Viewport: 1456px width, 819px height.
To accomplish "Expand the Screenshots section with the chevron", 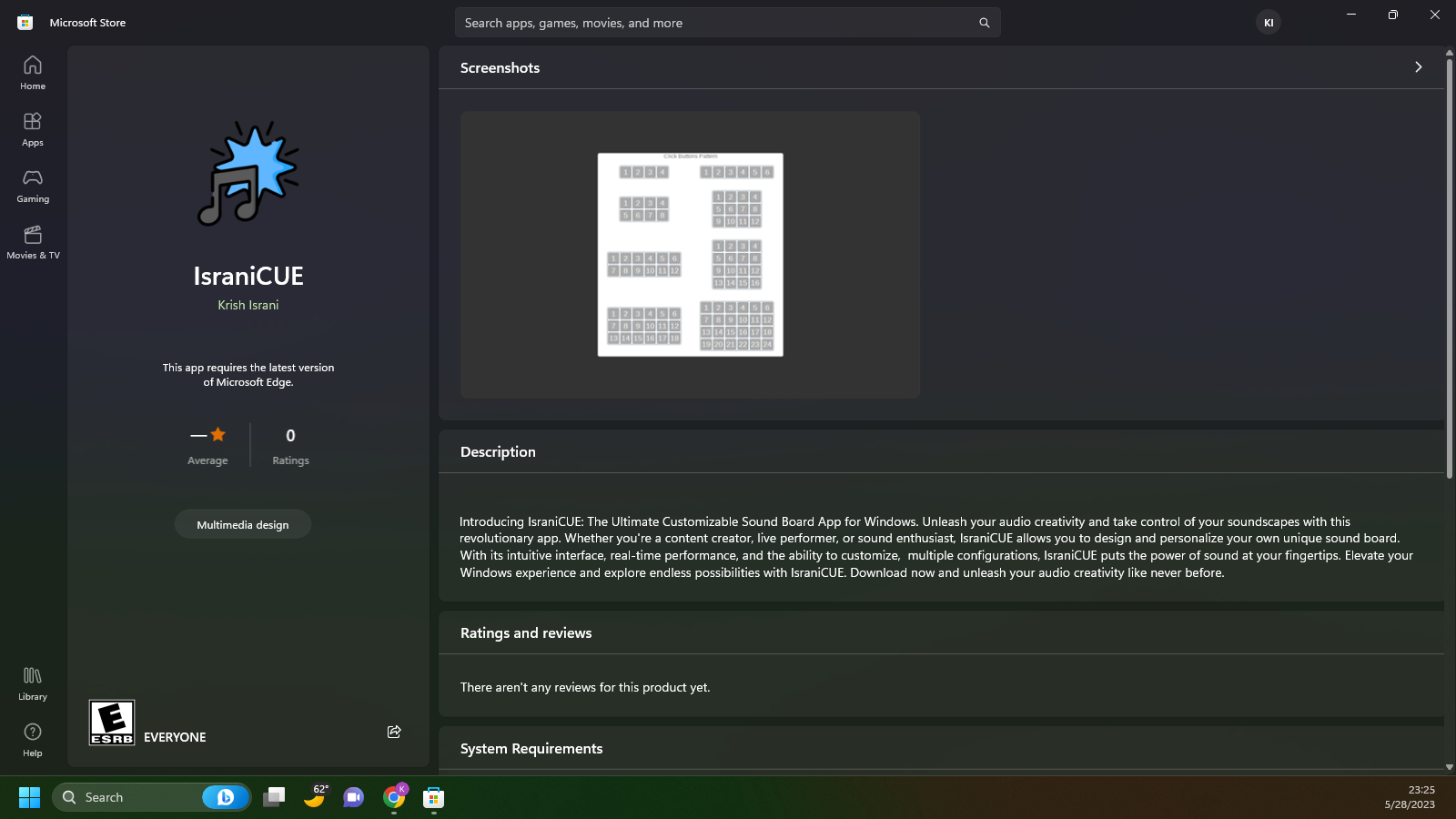I will point(1418,67).
